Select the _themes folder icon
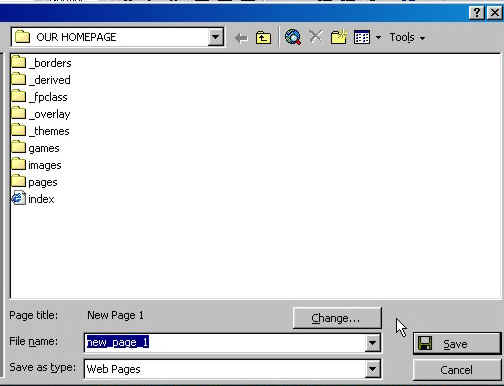 (19, 130)
